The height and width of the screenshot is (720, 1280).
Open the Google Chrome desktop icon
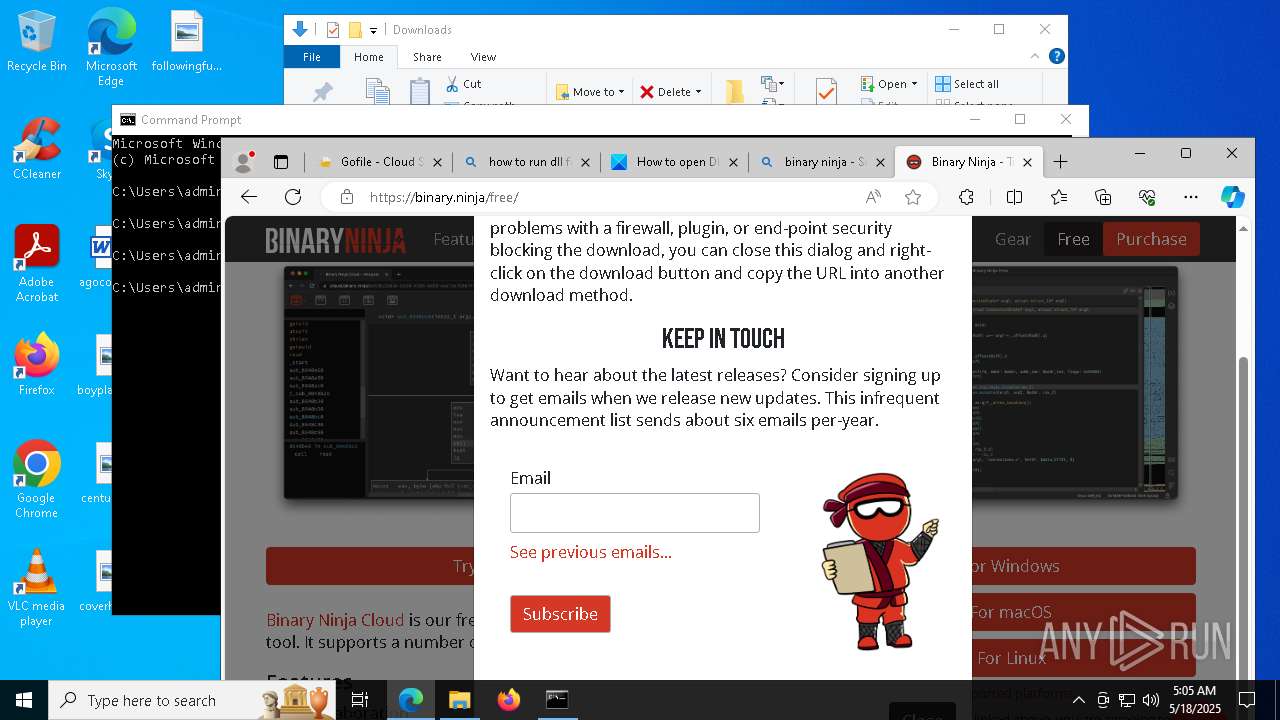coord(37,480)
